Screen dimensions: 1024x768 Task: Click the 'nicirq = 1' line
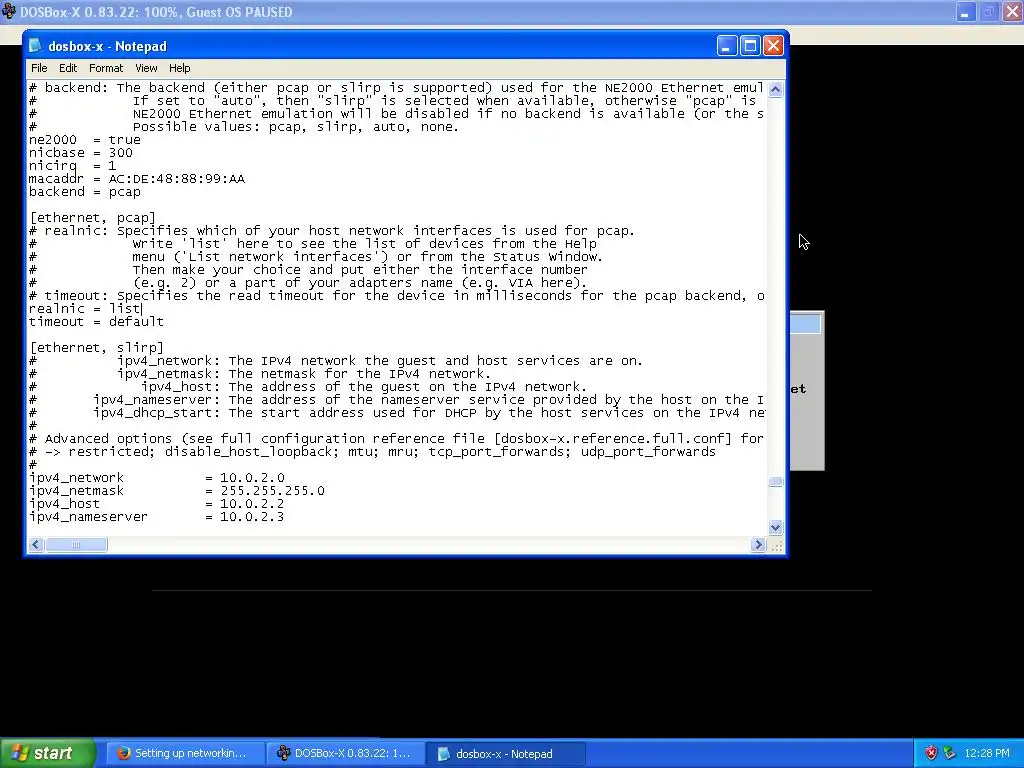coord(72,166)
